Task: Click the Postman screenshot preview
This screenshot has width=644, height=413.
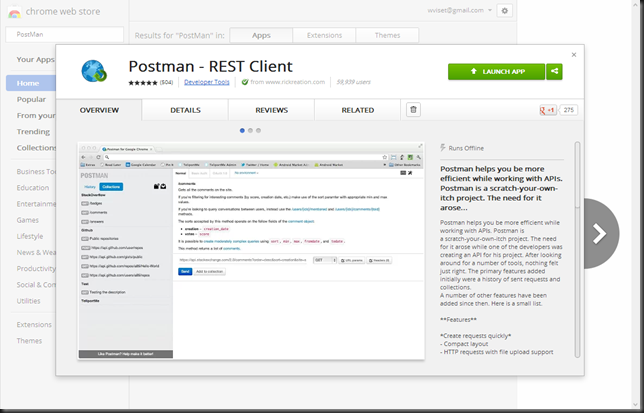Action: [251, 251]
